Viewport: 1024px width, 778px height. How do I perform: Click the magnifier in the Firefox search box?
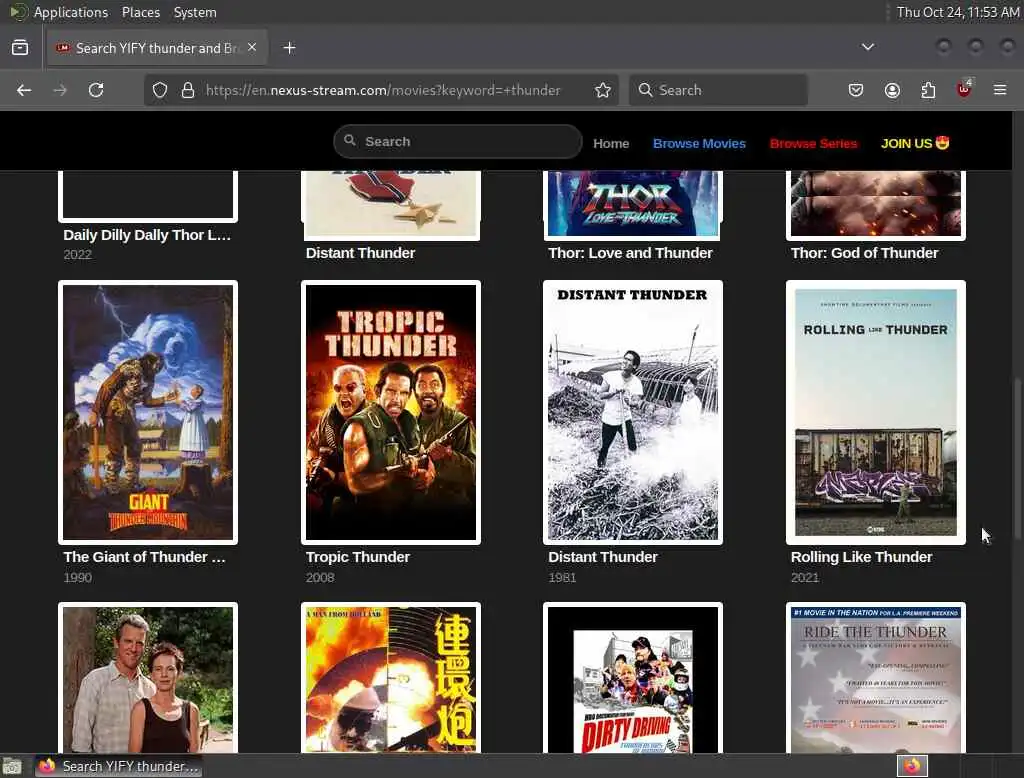point(645,89)
